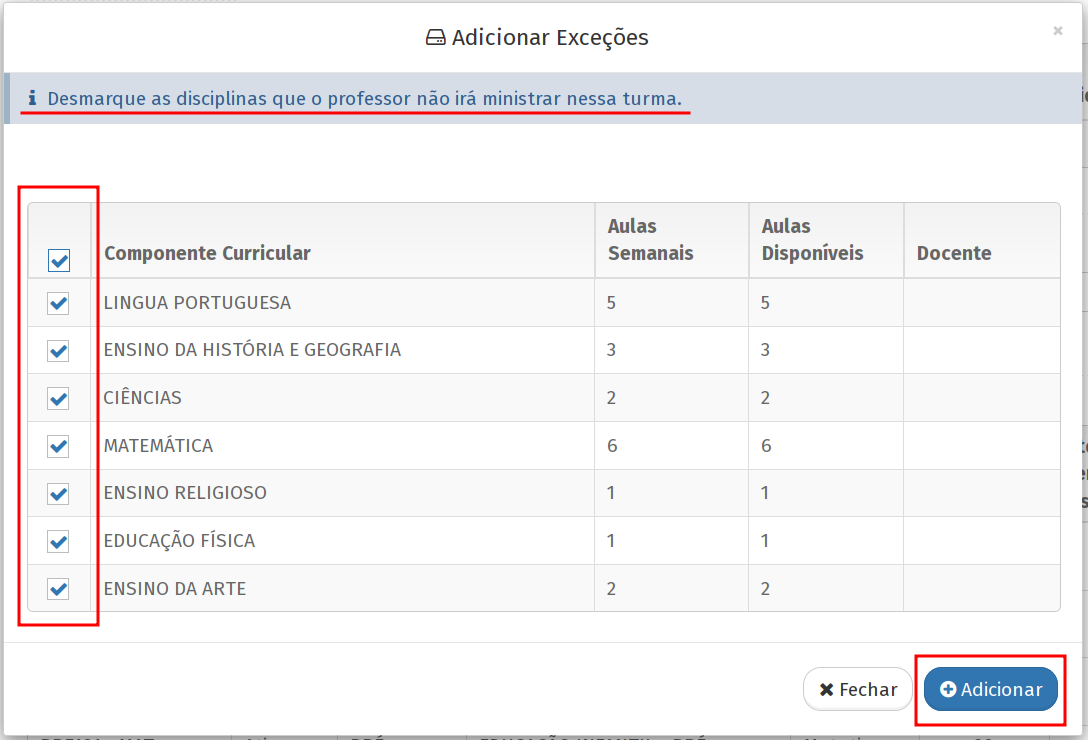Disable the EDUCAÇÃO FÍSICA checkbox
1088x740 pixels.
coord(58,542)
